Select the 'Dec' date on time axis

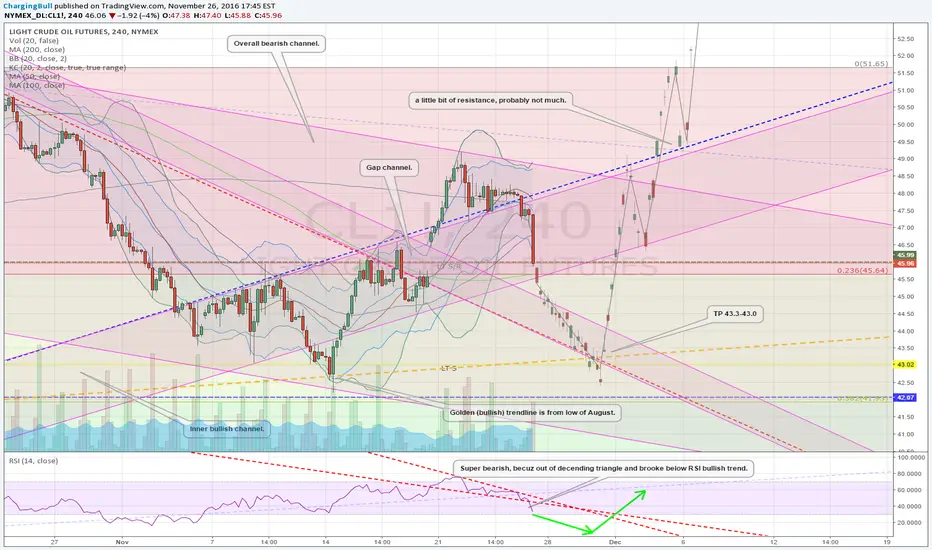point(615,542)
